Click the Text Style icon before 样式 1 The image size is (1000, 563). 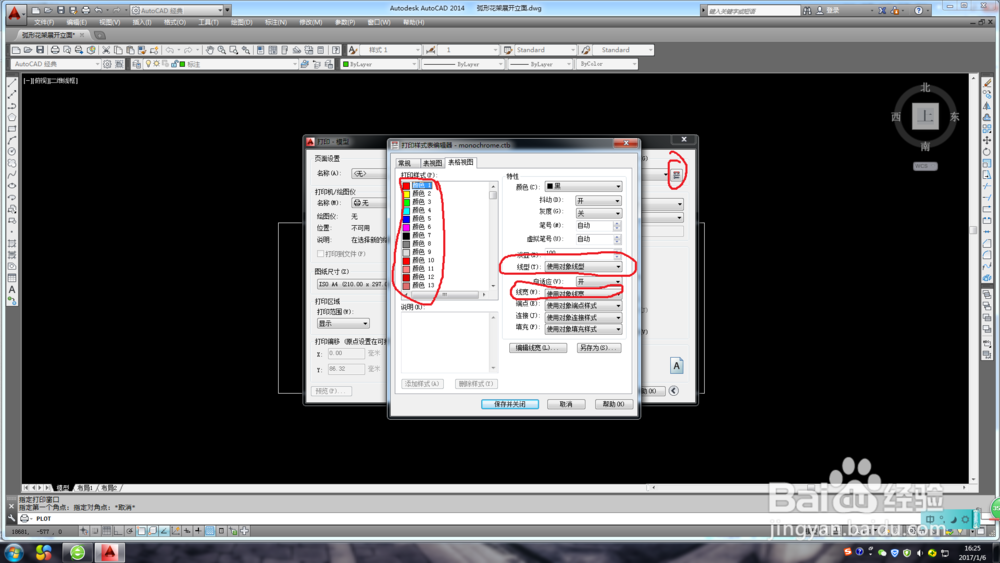(x=353, y=50)
